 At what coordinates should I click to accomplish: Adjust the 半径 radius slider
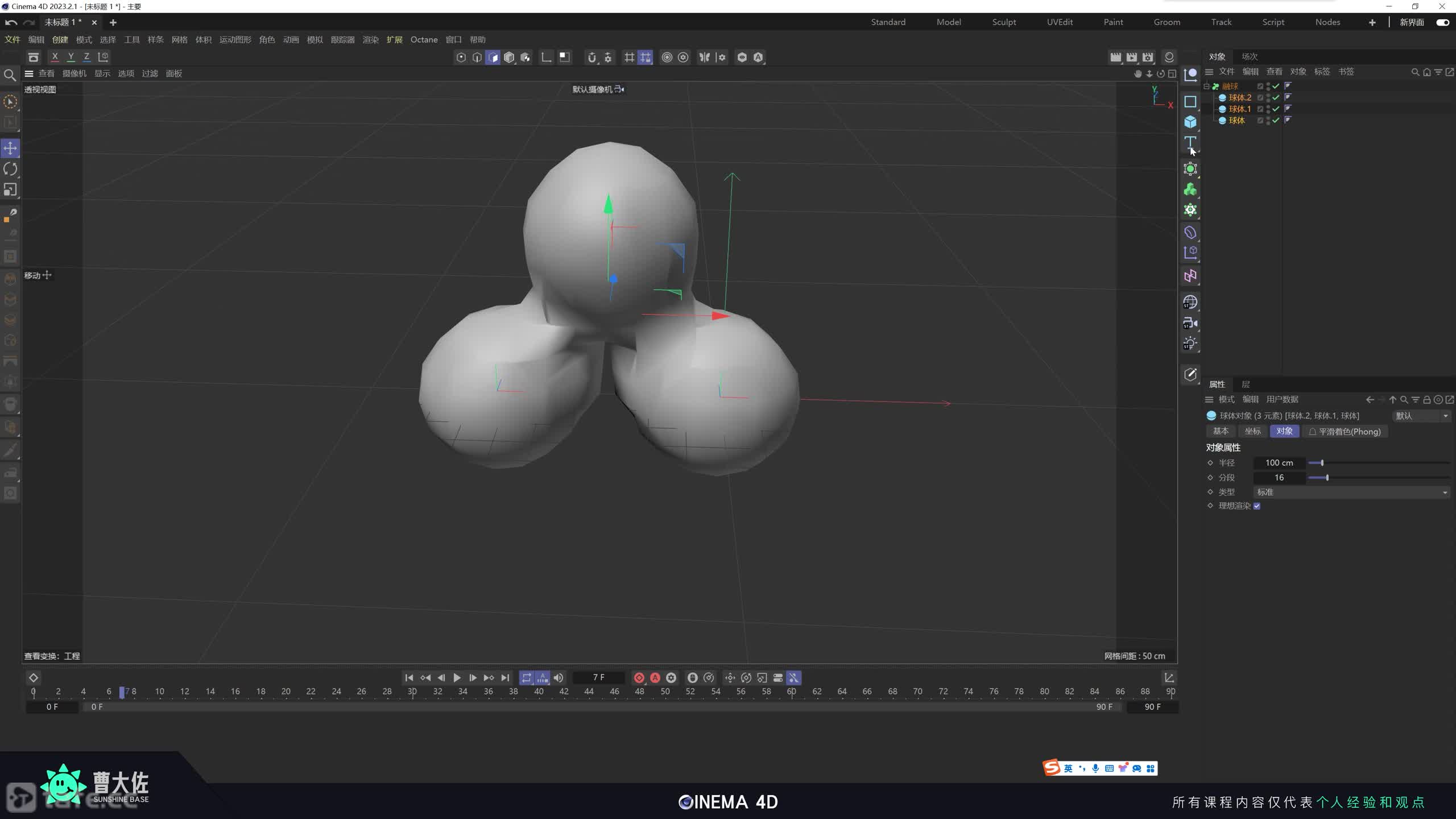tap(1322, 463)
